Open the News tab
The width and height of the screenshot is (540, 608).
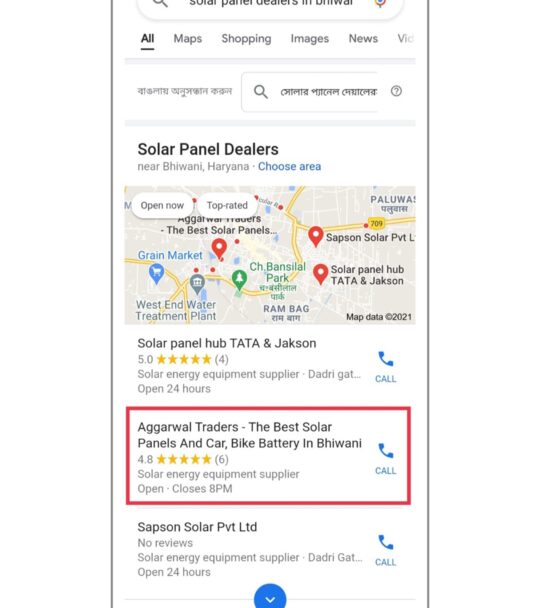[x=363, y=38]
